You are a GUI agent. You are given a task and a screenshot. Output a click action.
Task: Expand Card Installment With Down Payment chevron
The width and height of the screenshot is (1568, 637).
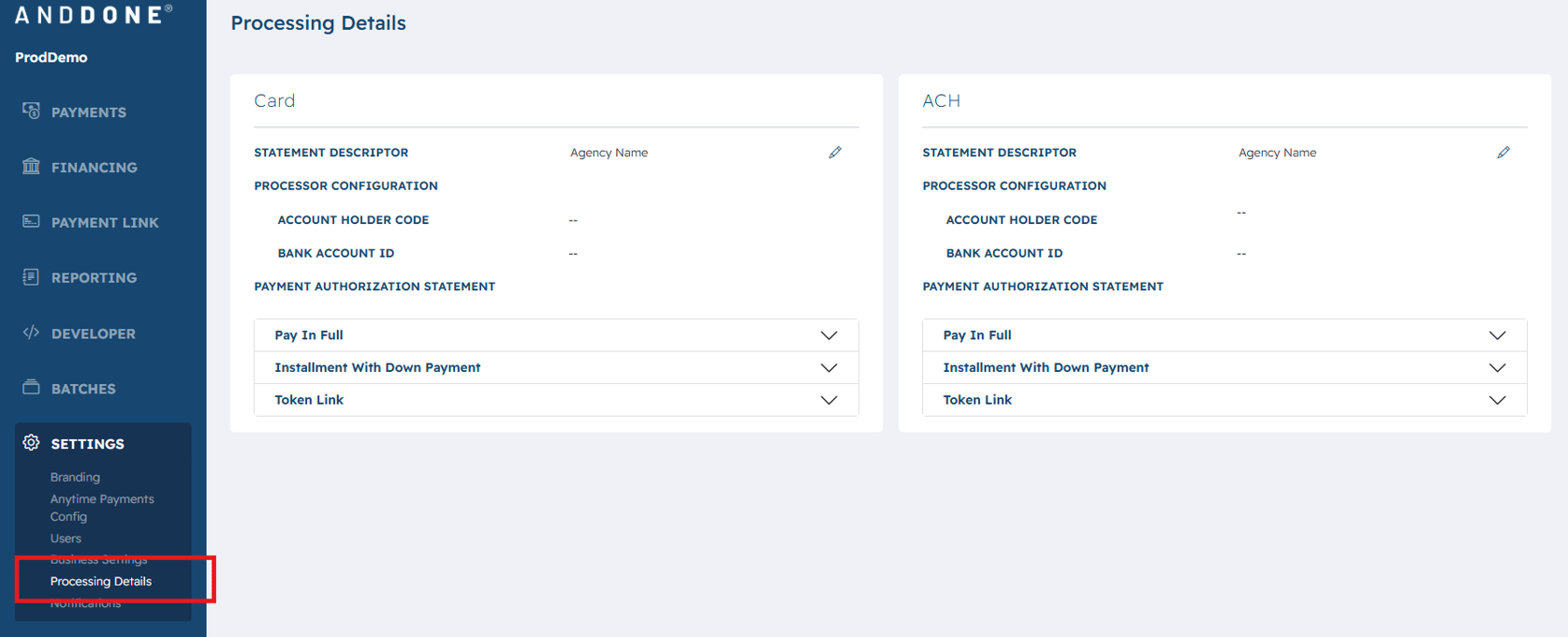point(828,367)
